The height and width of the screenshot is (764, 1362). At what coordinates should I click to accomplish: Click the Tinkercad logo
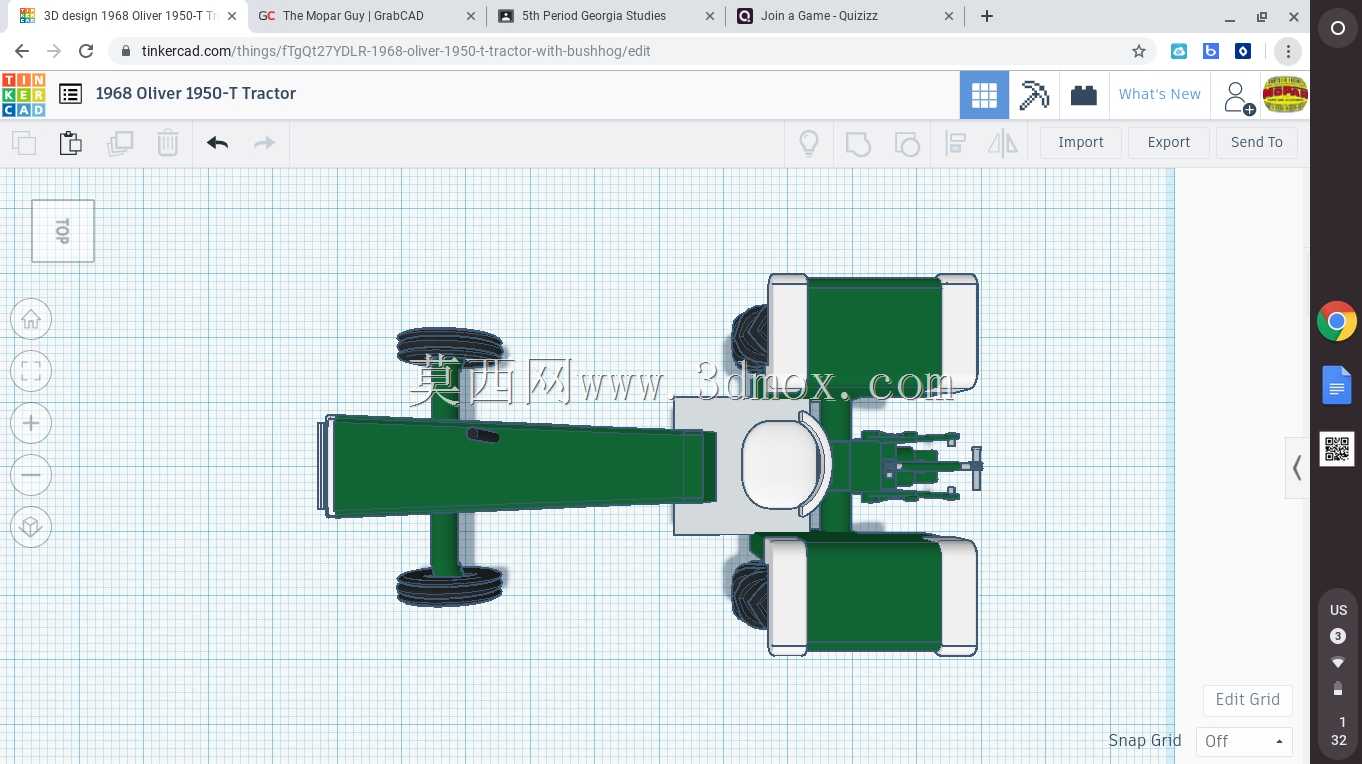pos(23,94)
